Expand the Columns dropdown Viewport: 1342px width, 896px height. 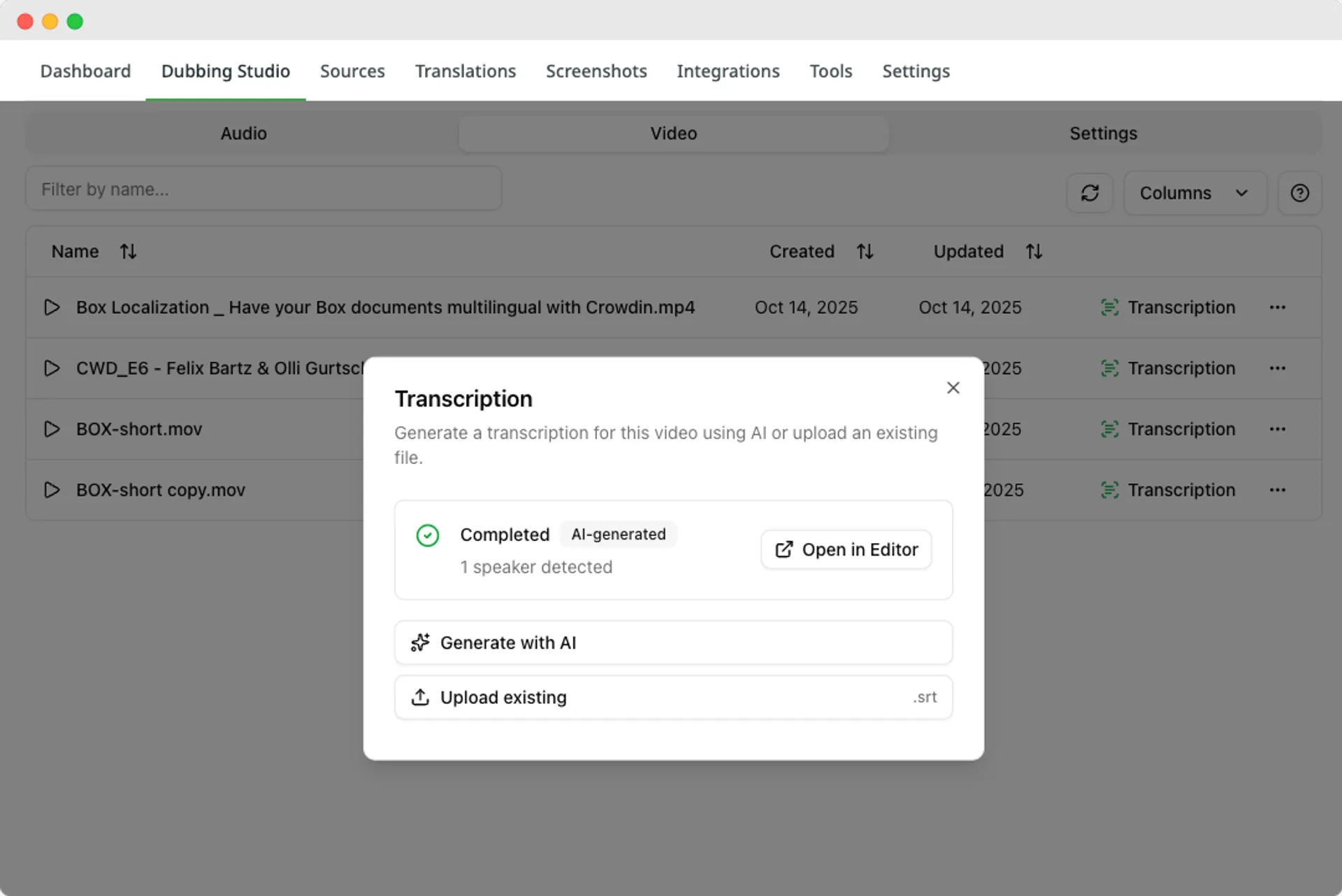(1195, 193)
